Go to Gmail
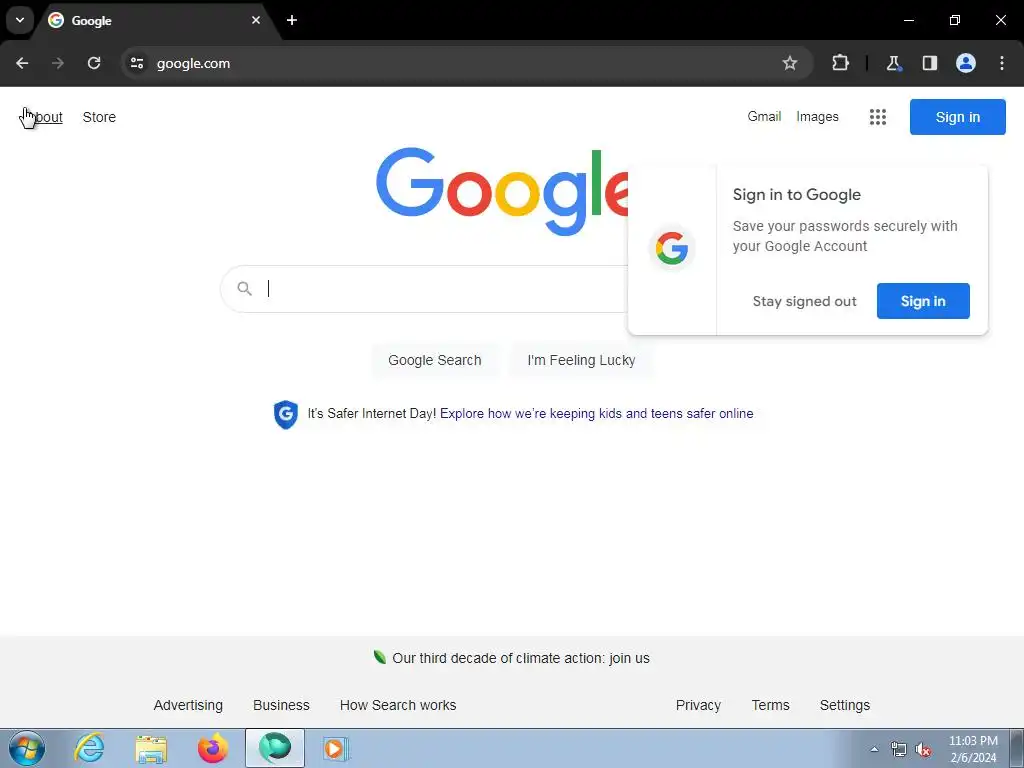The image size is (1024, 768). (764, 116)
